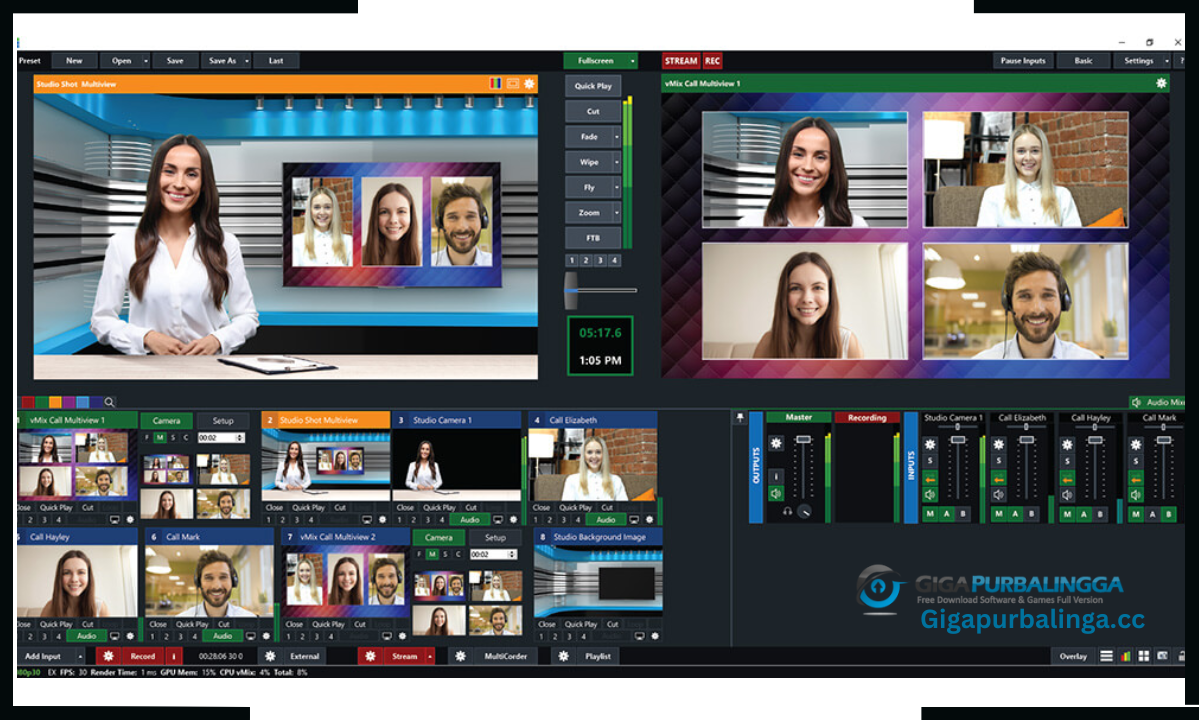Click the red STREAM button at top
The image size is (1200, 720).
681,61
